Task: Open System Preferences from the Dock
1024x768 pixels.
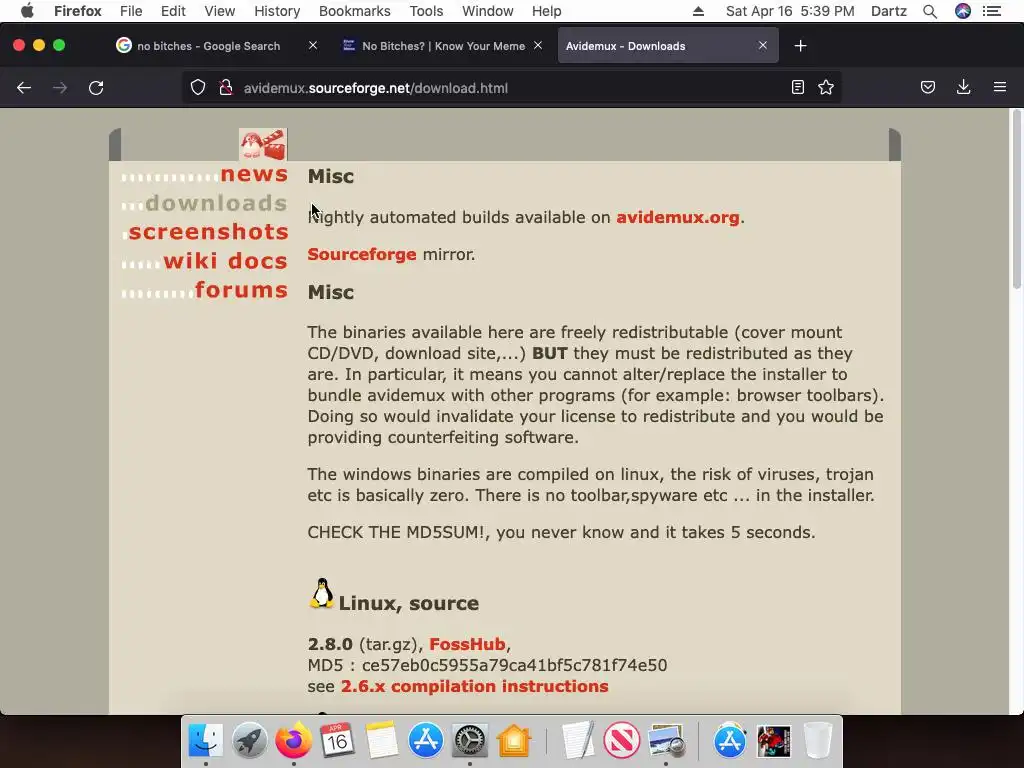Action: click(470, 741)
